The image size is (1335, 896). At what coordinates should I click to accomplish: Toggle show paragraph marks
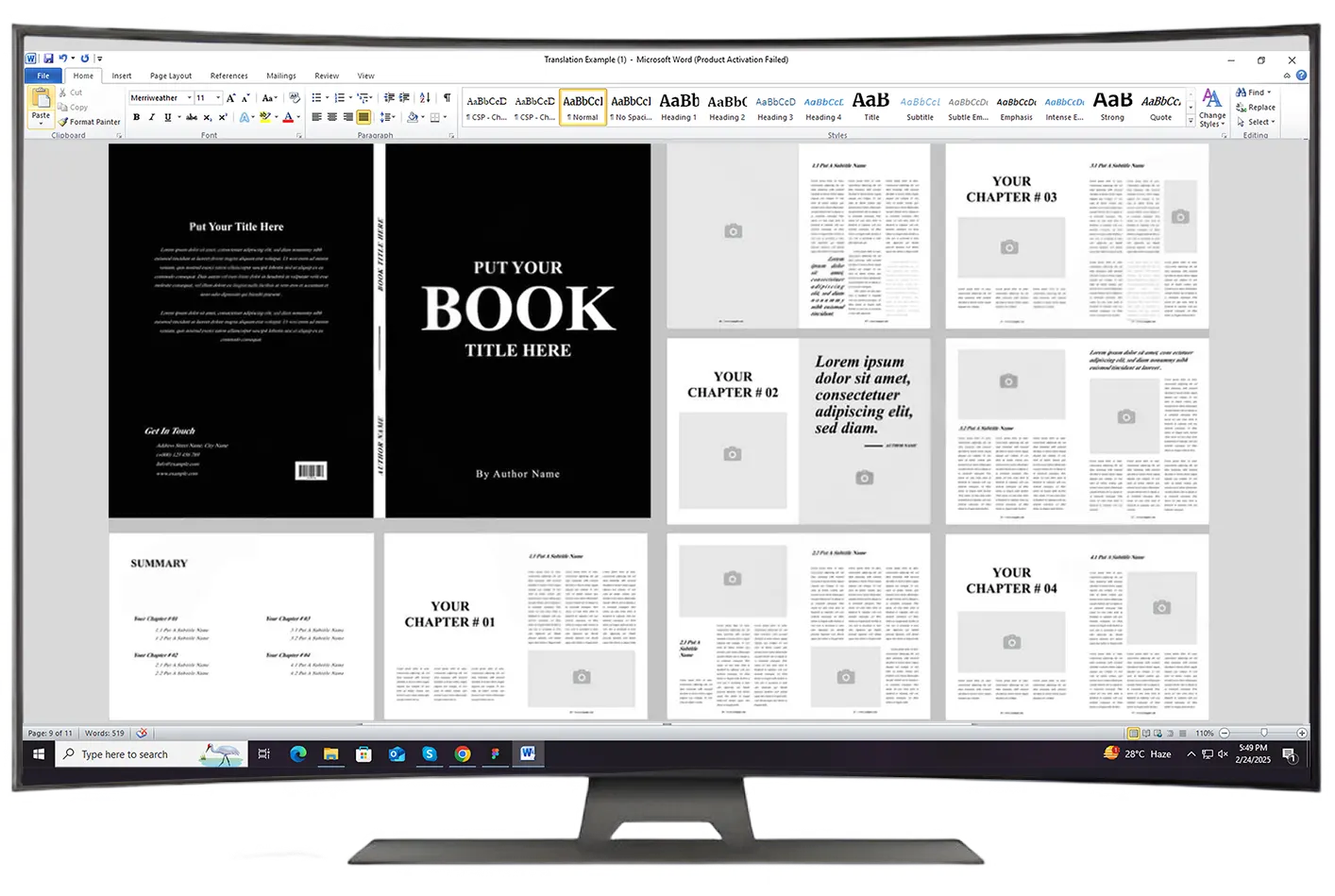(447, 97)
